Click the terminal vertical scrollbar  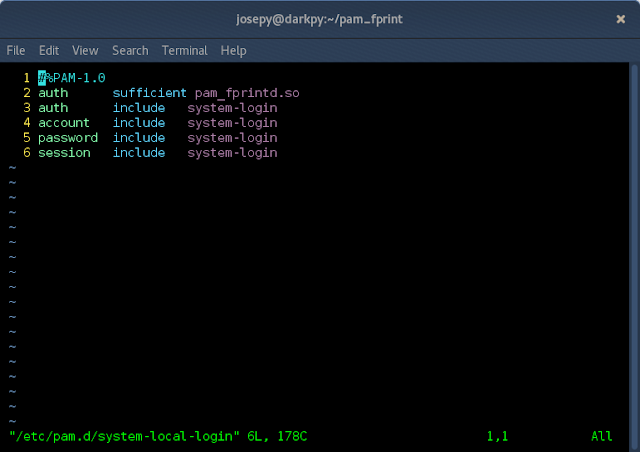point(634,257)
